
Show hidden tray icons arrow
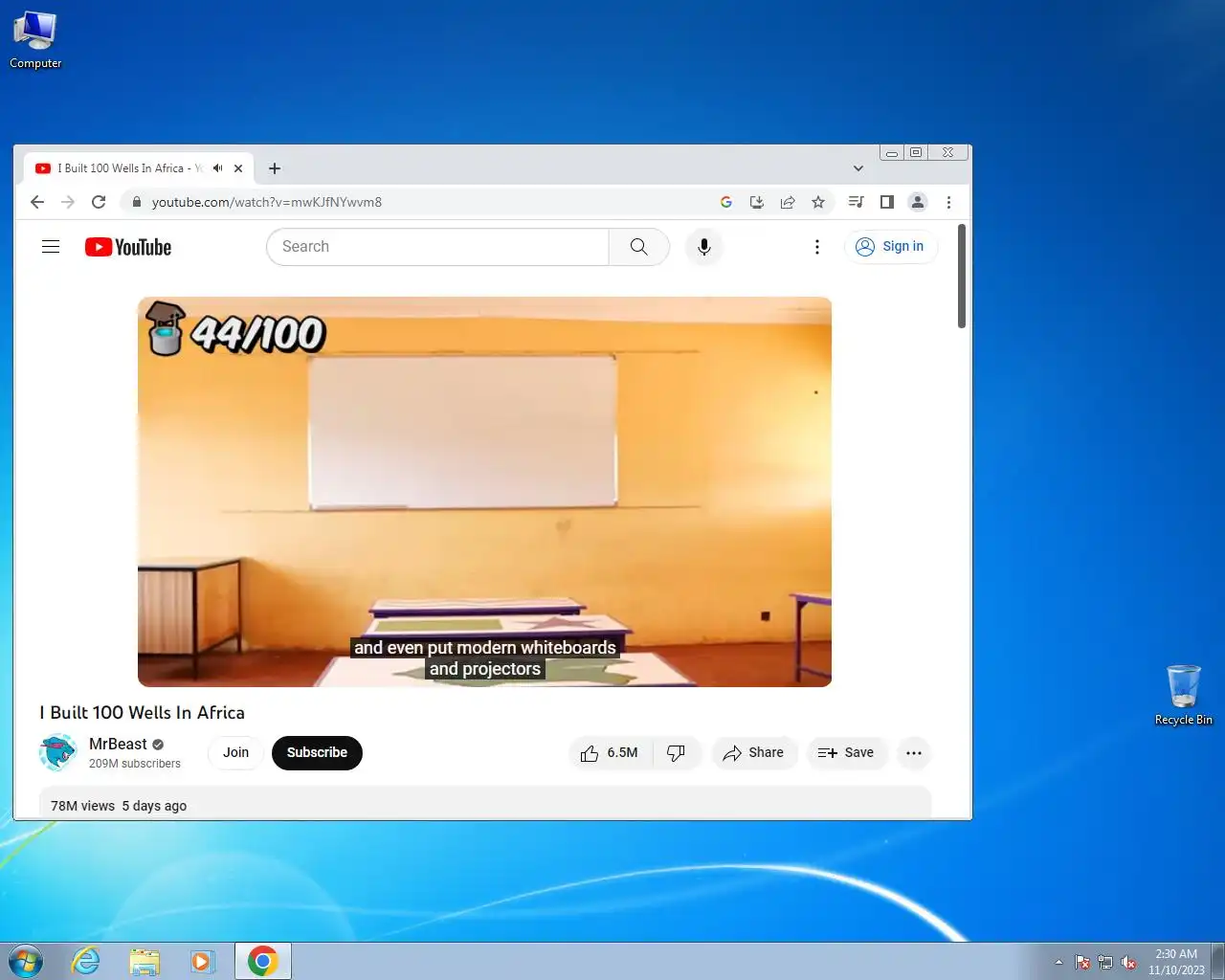click(x=1058, y=962)
